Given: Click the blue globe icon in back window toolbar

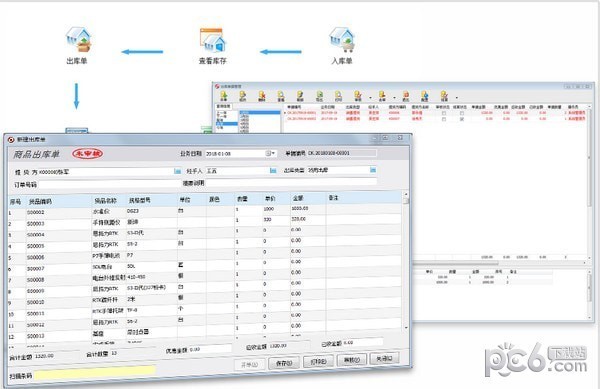Looking at the screenshot, I should [x=425, y=96].
